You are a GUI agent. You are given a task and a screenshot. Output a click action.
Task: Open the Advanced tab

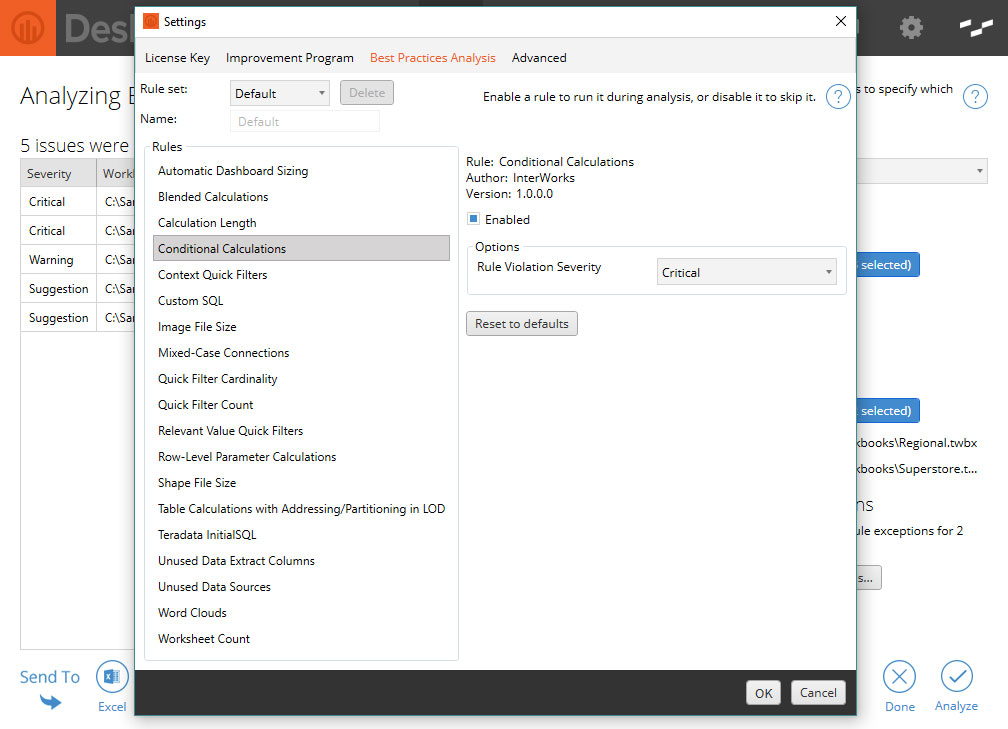coord(539,58)
